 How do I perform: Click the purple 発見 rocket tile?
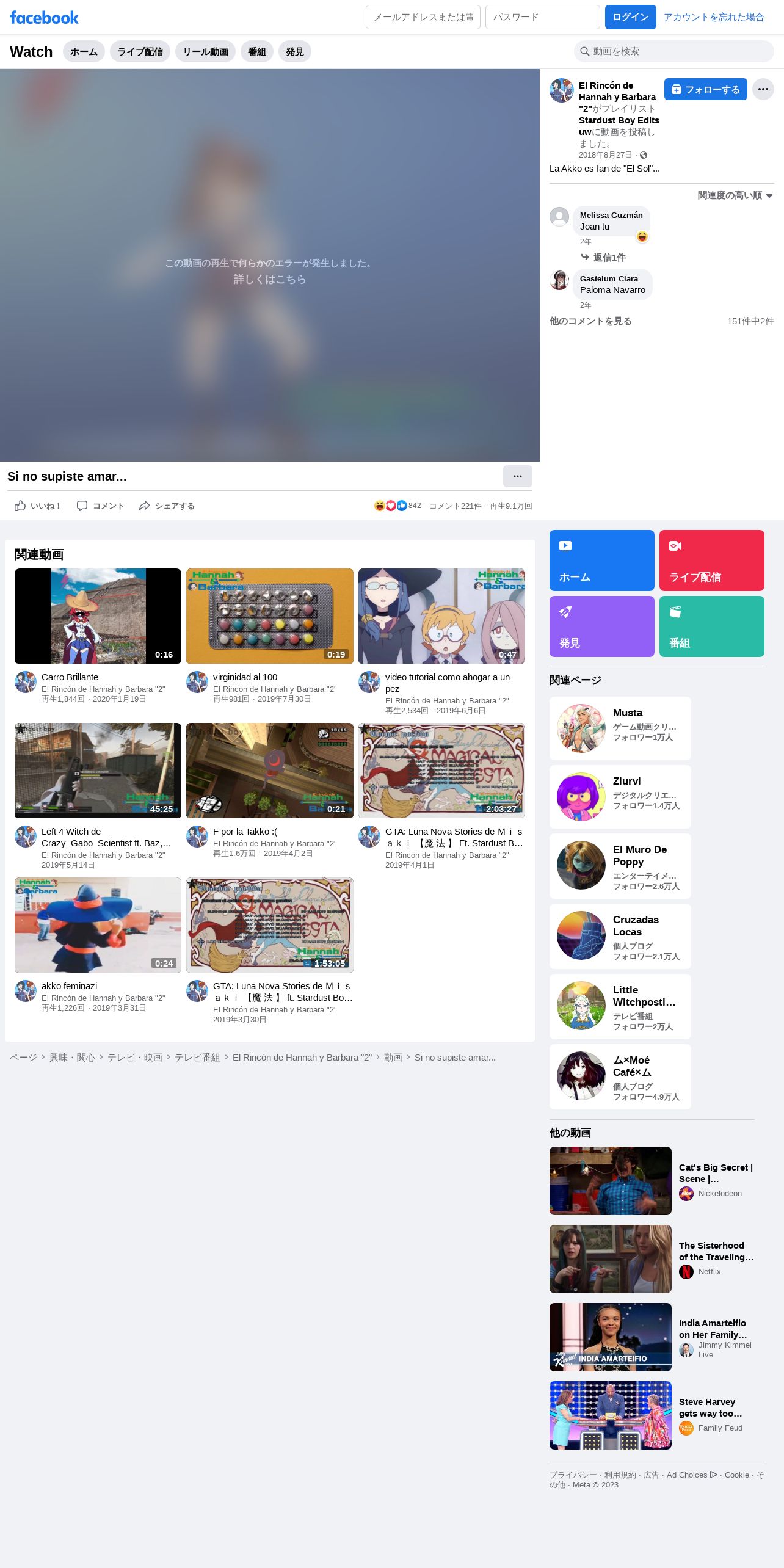(x=601, y=626)
